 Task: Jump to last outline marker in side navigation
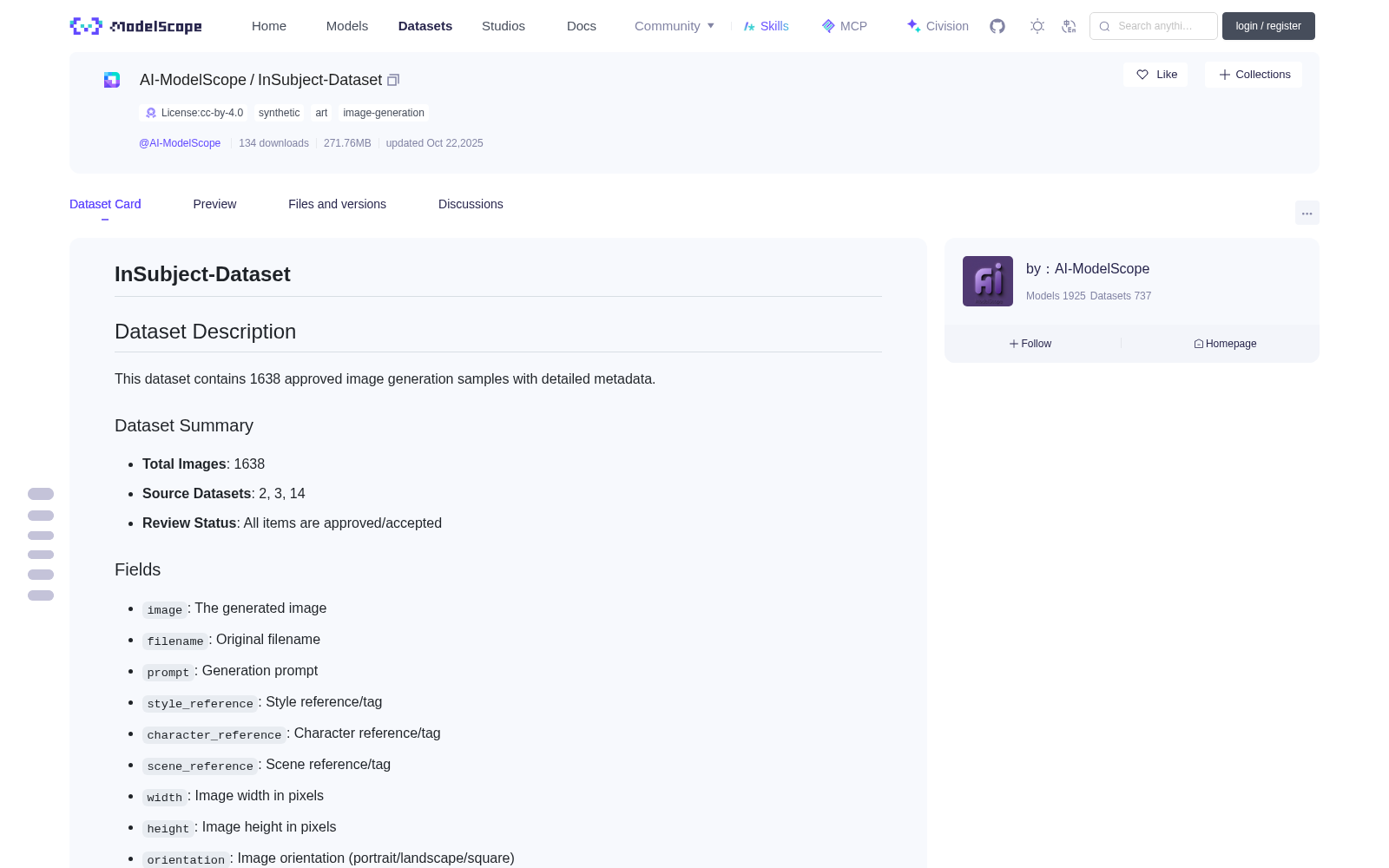[x=41, y=595]
